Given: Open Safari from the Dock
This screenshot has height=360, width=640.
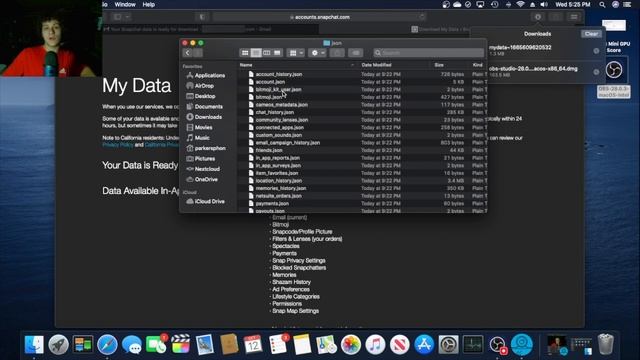Looking at the screenshot, I should (x=107, y=344).
